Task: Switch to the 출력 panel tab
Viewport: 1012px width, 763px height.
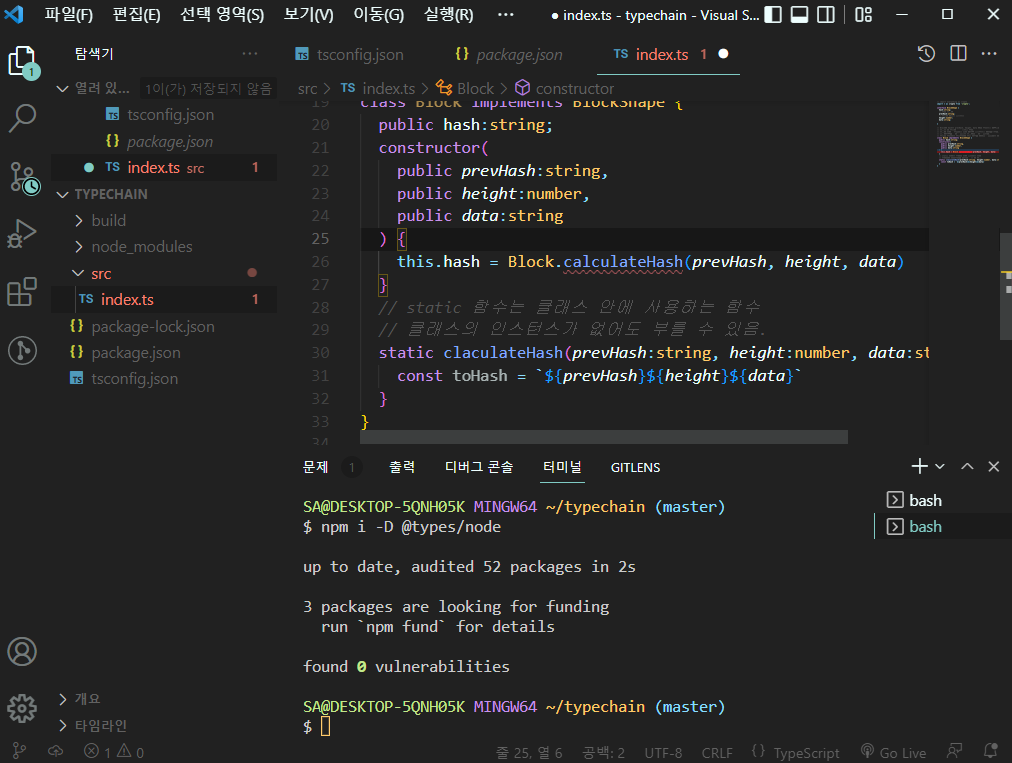Action: (402, 467)
